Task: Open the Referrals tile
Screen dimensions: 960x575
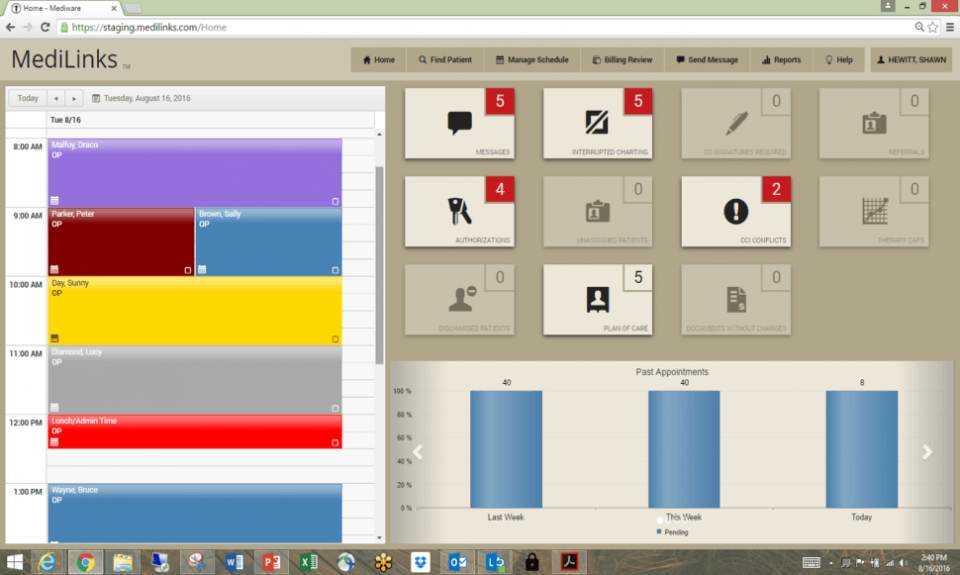Action: [874, 124]
